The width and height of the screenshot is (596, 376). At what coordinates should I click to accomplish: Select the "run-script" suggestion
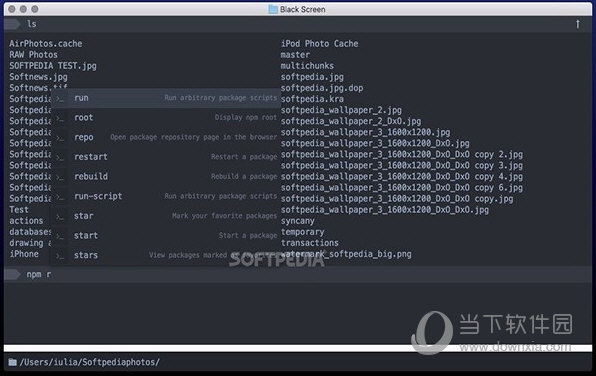click(166, 197)
